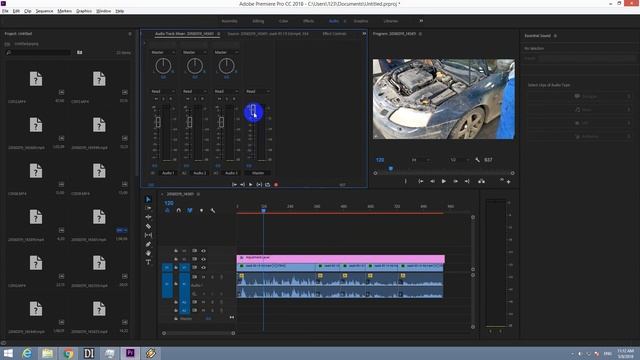This screenshot has height=360, width=640.
Task: Open Audio 1 automation mode Read dropdown
Action: click(163, 91)
